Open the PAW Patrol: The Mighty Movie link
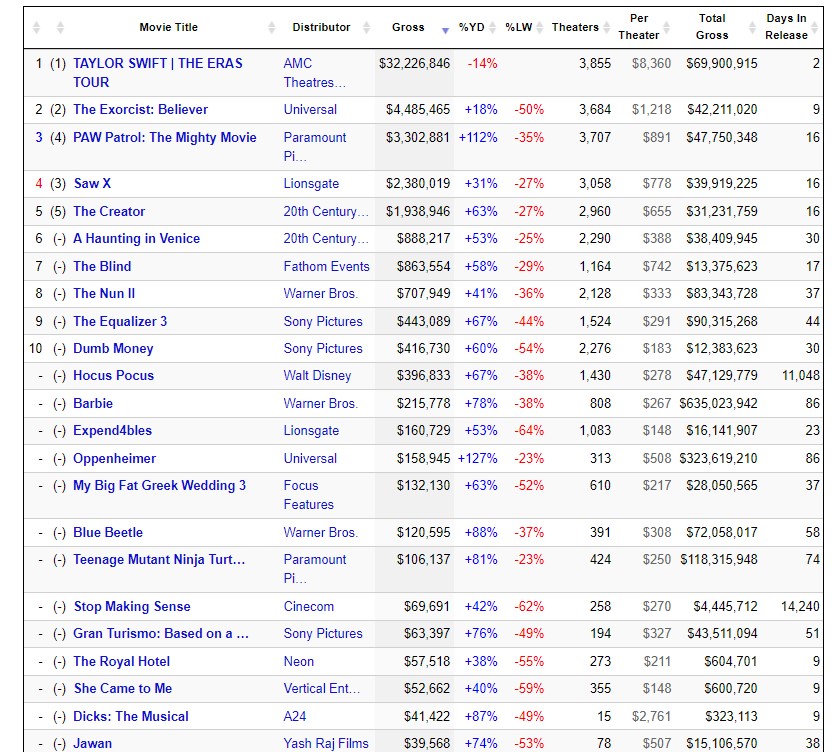Screen dimensions: 839x752 click(164, 137)
